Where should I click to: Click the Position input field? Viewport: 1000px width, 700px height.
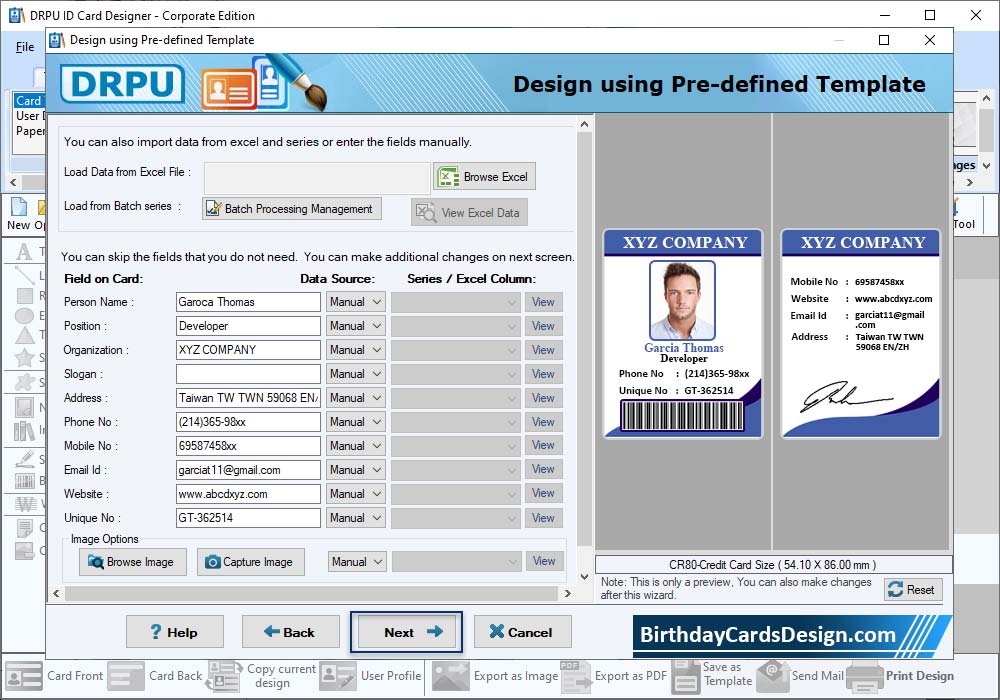coord(248,326)
